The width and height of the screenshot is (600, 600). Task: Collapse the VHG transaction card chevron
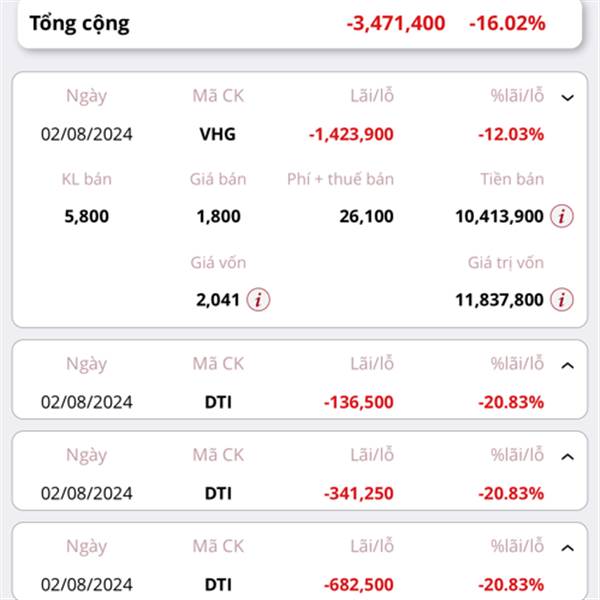click(567, 98)
